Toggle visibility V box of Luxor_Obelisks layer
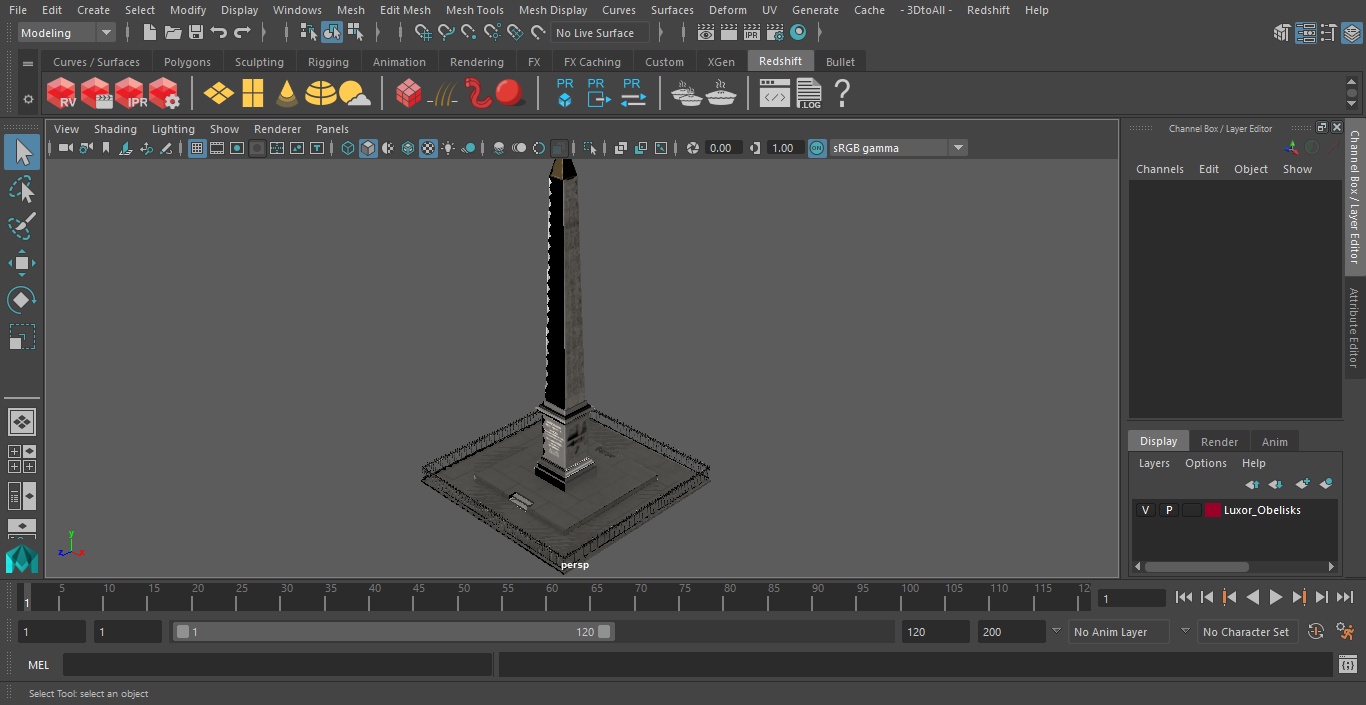This screenshot has width=1366, height=705. click(x=1145, y=510)
